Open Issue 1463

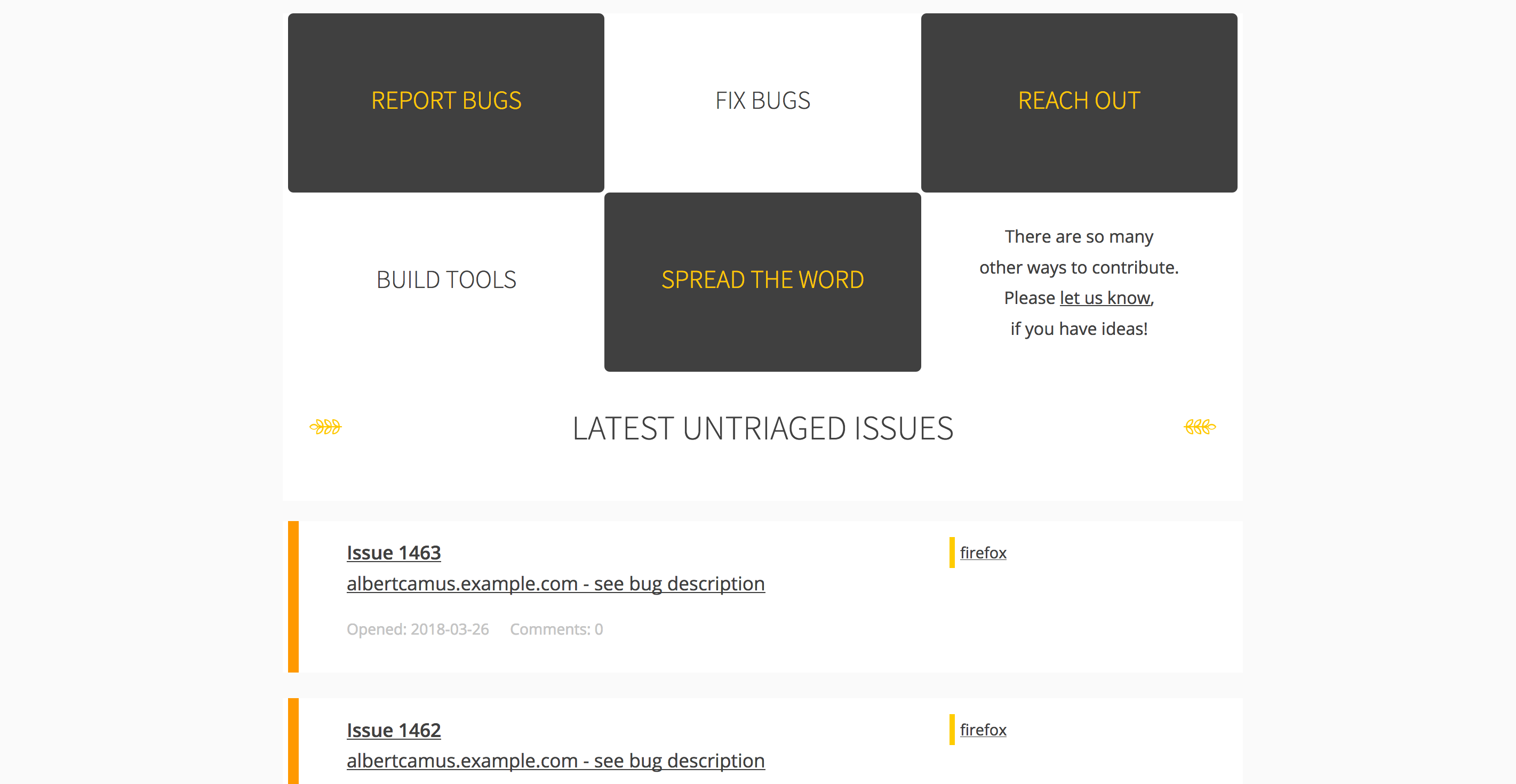[393, 553]
